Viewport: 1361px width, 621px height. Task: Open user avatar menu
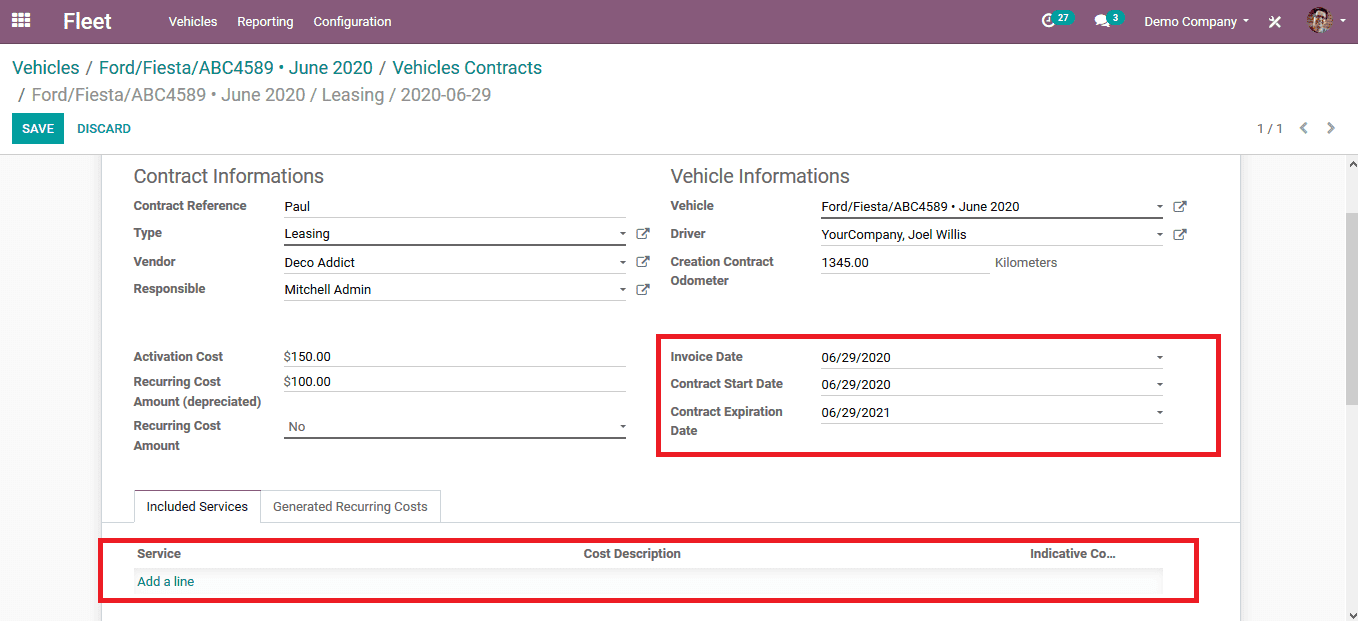coord(1326,20)
